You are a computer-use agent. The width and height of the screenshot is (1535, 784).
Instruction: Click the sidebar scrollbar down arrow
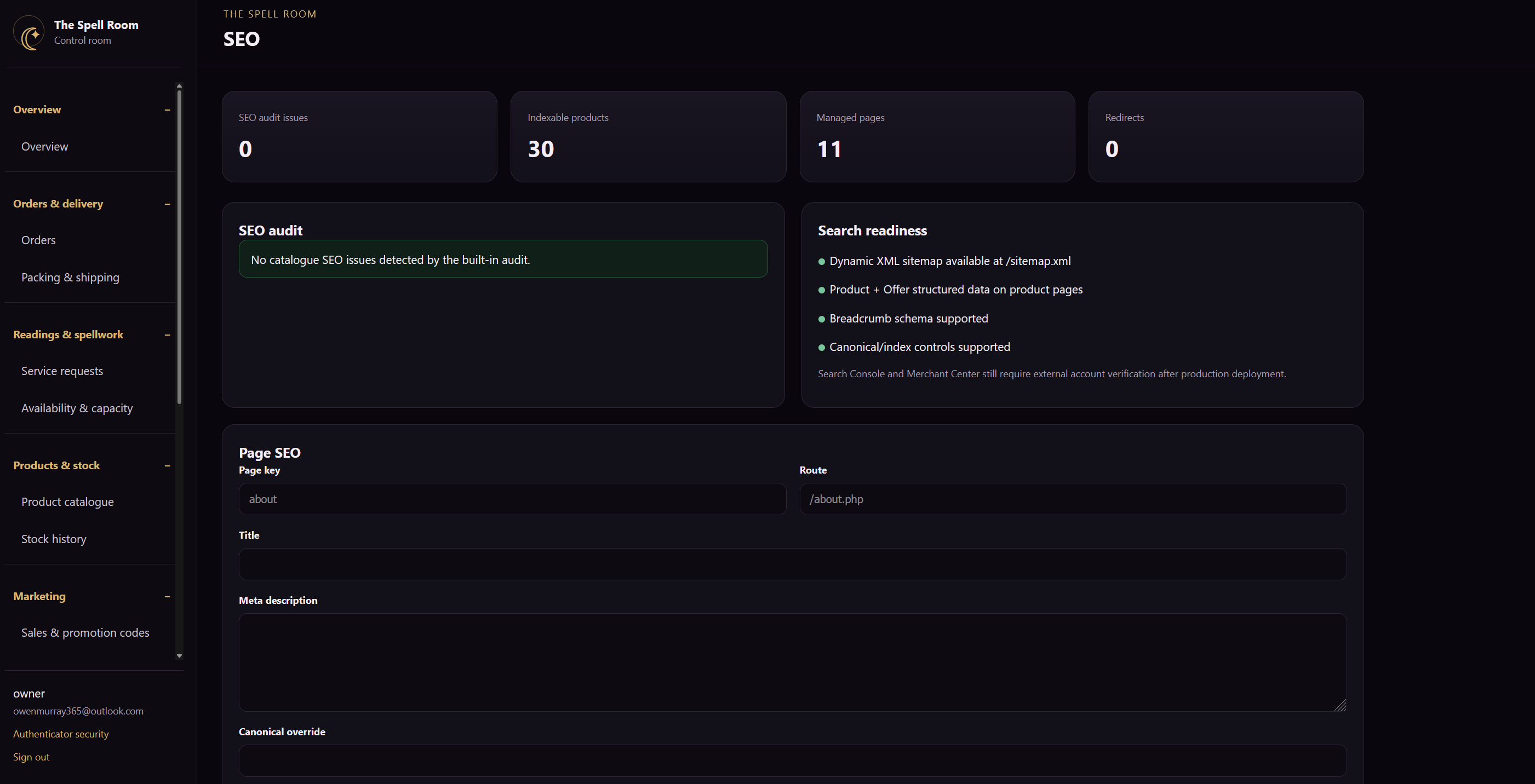tap(179, 656)
